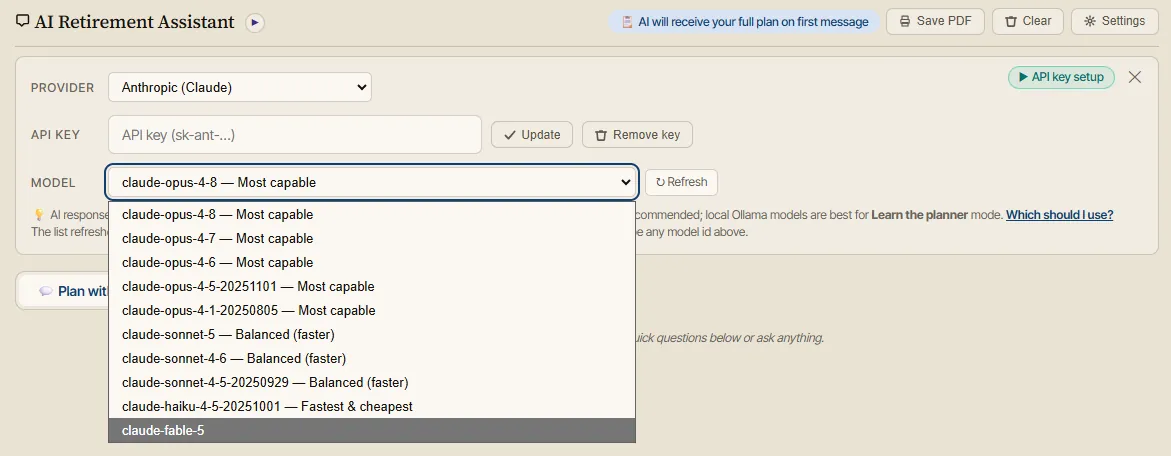Image resolution: width=1171 pixels, height=456 pixels.
Task: Click the play icon beside AI Retirement Assistant
Action: 255,22
